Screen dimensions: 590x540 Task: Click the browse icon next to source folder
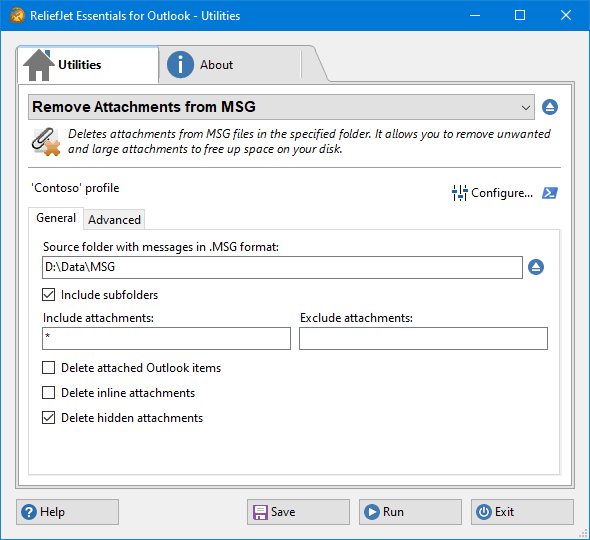tap(536, 267)
